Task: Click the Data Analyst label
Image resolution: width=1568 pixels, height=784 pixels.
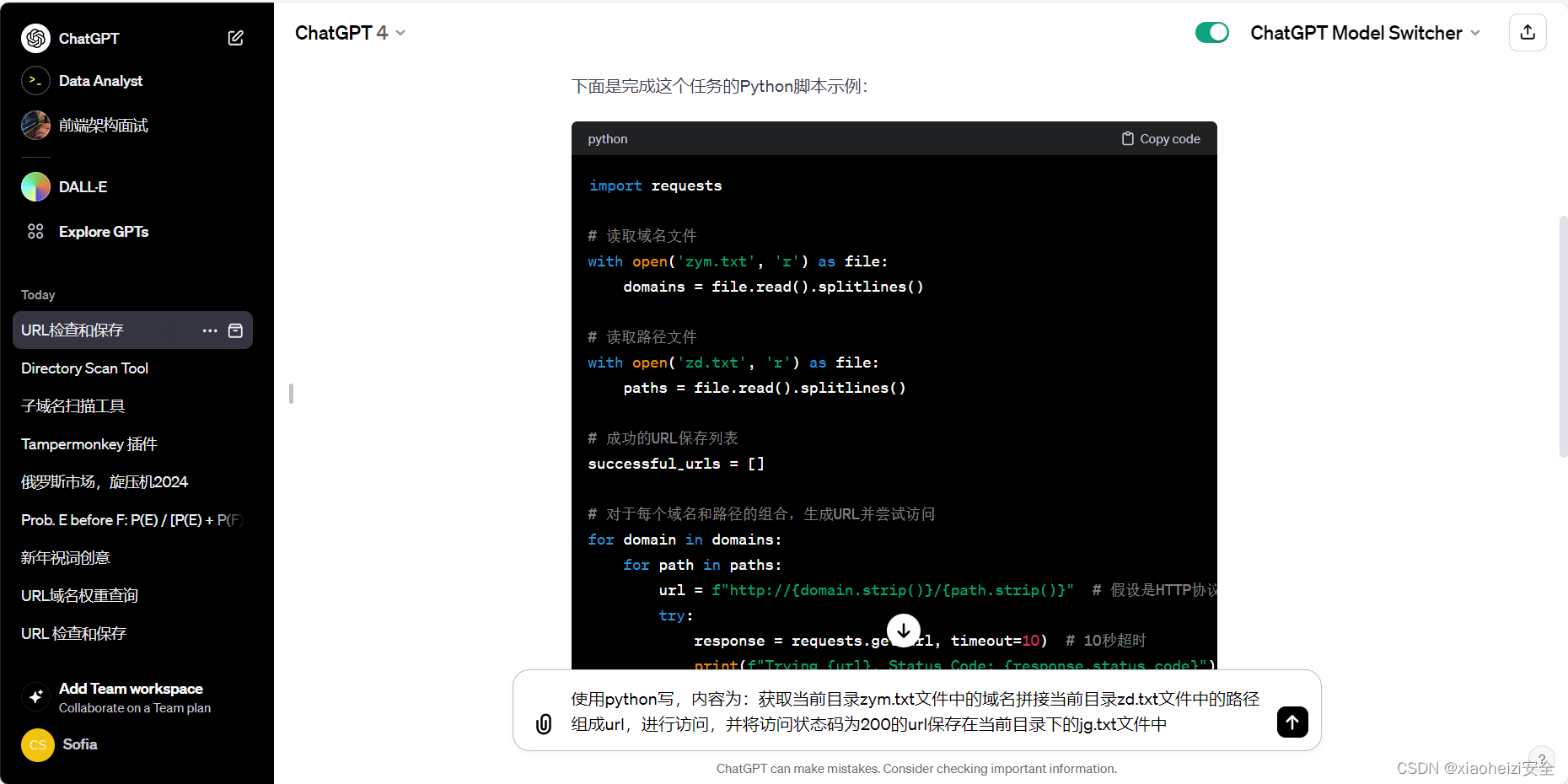Action: (x=100, y=81)
